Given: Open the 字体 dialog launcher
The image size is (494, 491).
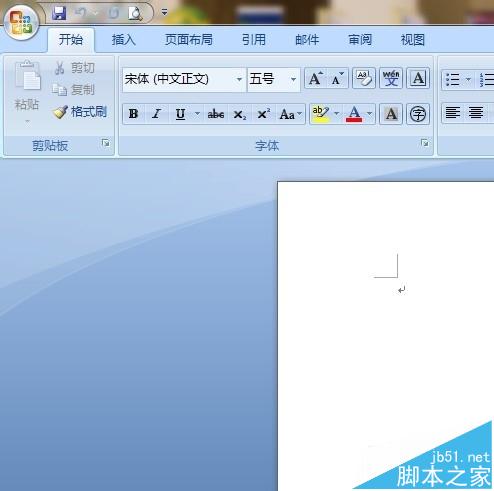Looking at the screenshot, I should tap(425, 143).
